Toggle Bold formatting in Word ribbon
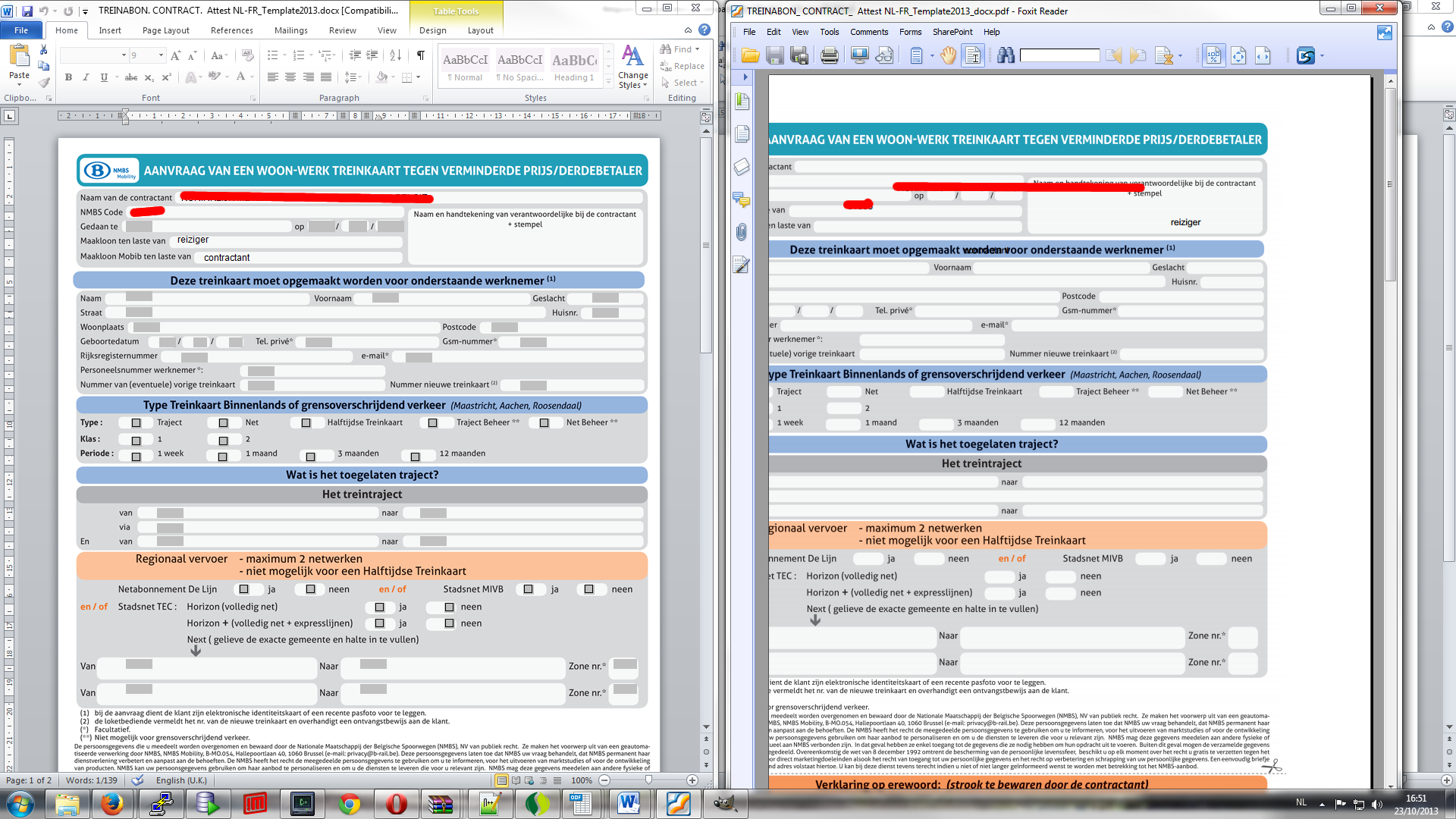 coord(68,77)
